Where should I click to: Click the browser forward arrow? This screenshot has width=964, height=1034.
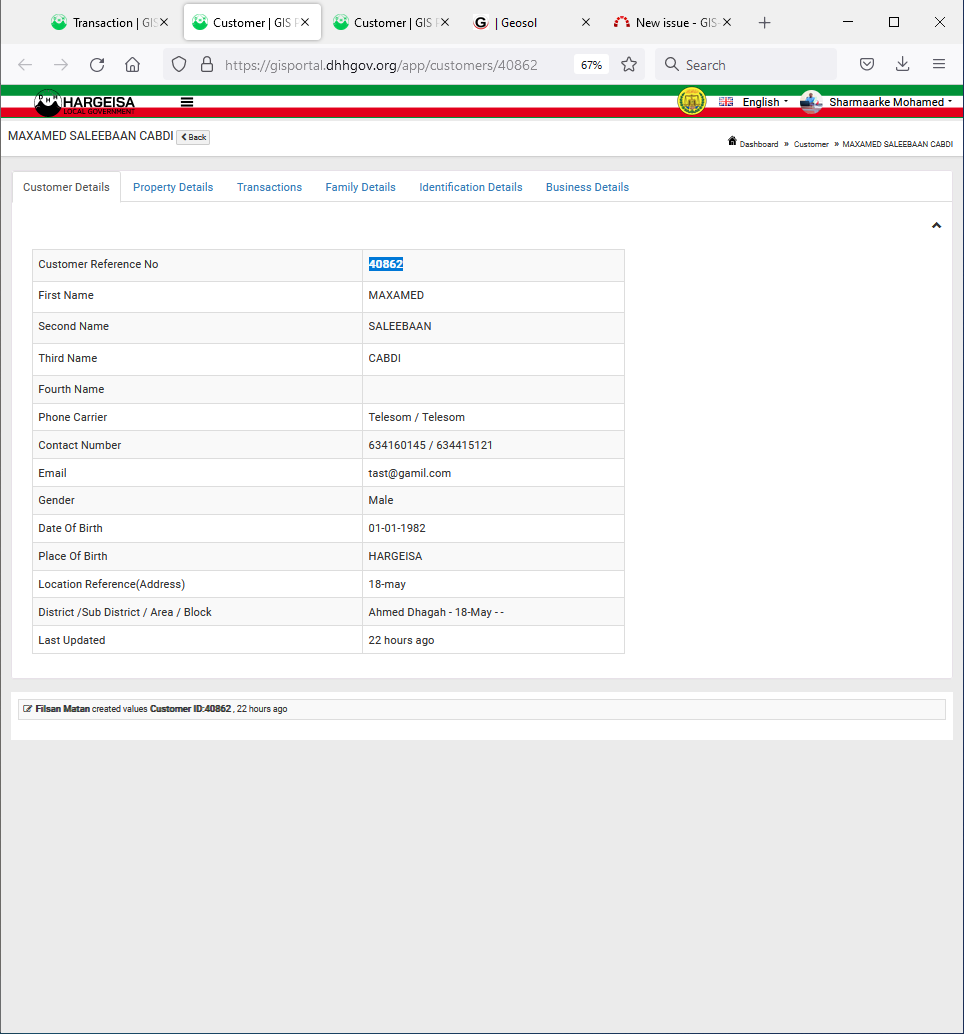point(61,65)
